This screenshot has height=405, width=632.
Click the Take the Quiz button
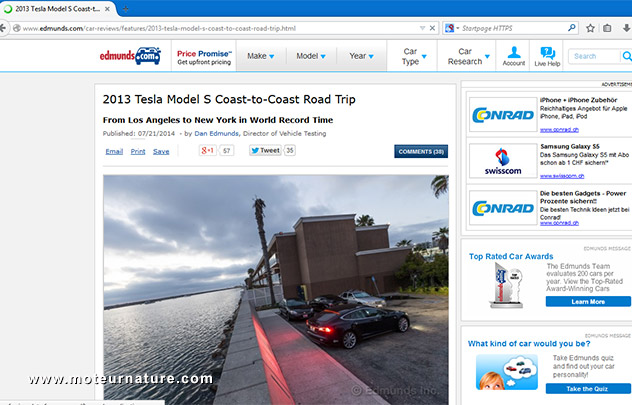(x=587, y=388)
